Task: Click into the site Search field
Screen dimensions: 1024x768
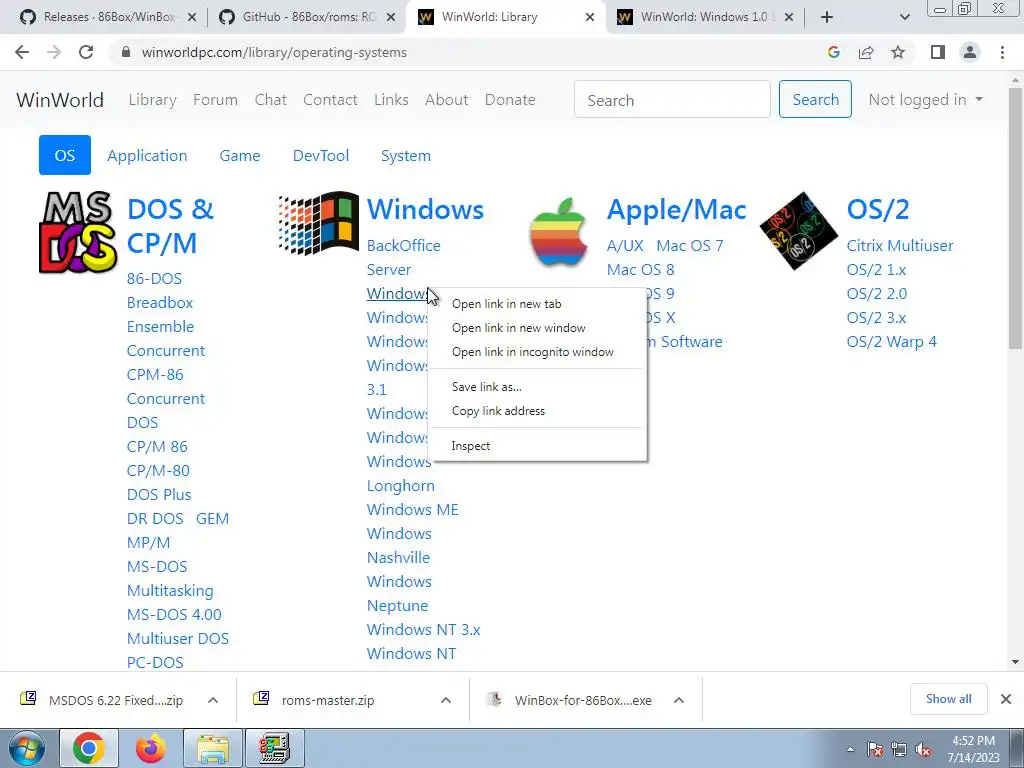Action: [x=672, y=99]
